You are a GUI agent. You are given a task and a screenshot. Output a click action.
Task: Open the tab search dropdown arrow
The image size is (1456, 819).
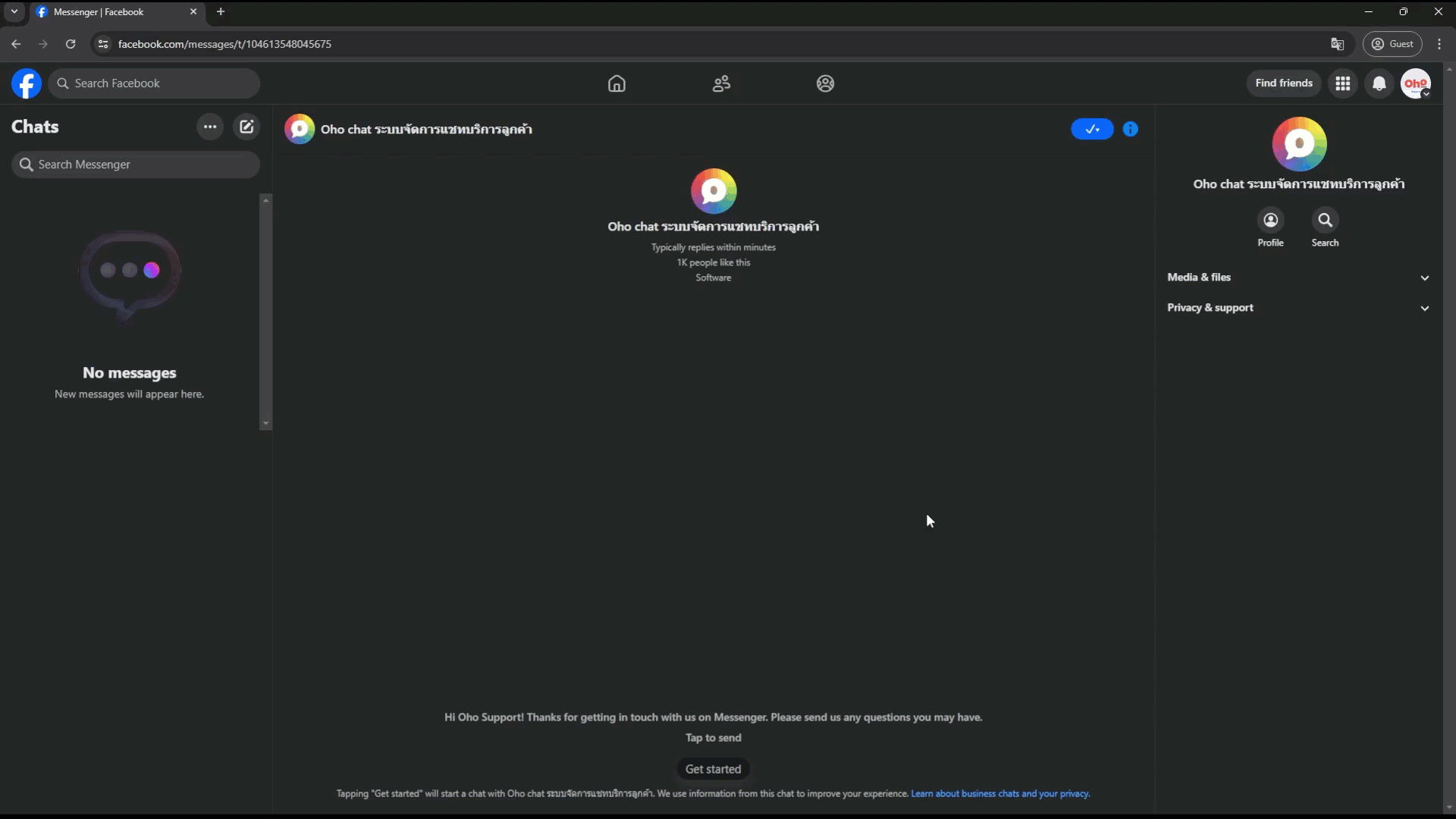click(14, 11)
